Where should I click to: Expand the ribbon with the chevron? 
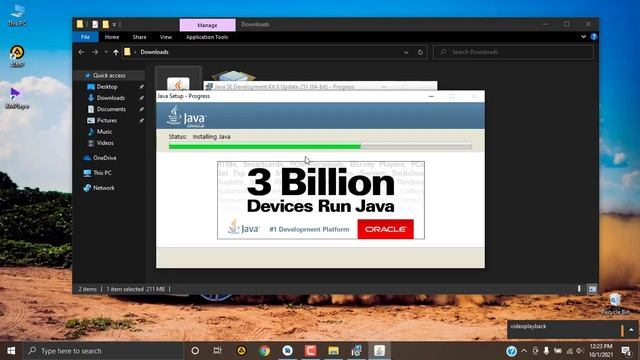pyautogui.click(x=584, y=36)
